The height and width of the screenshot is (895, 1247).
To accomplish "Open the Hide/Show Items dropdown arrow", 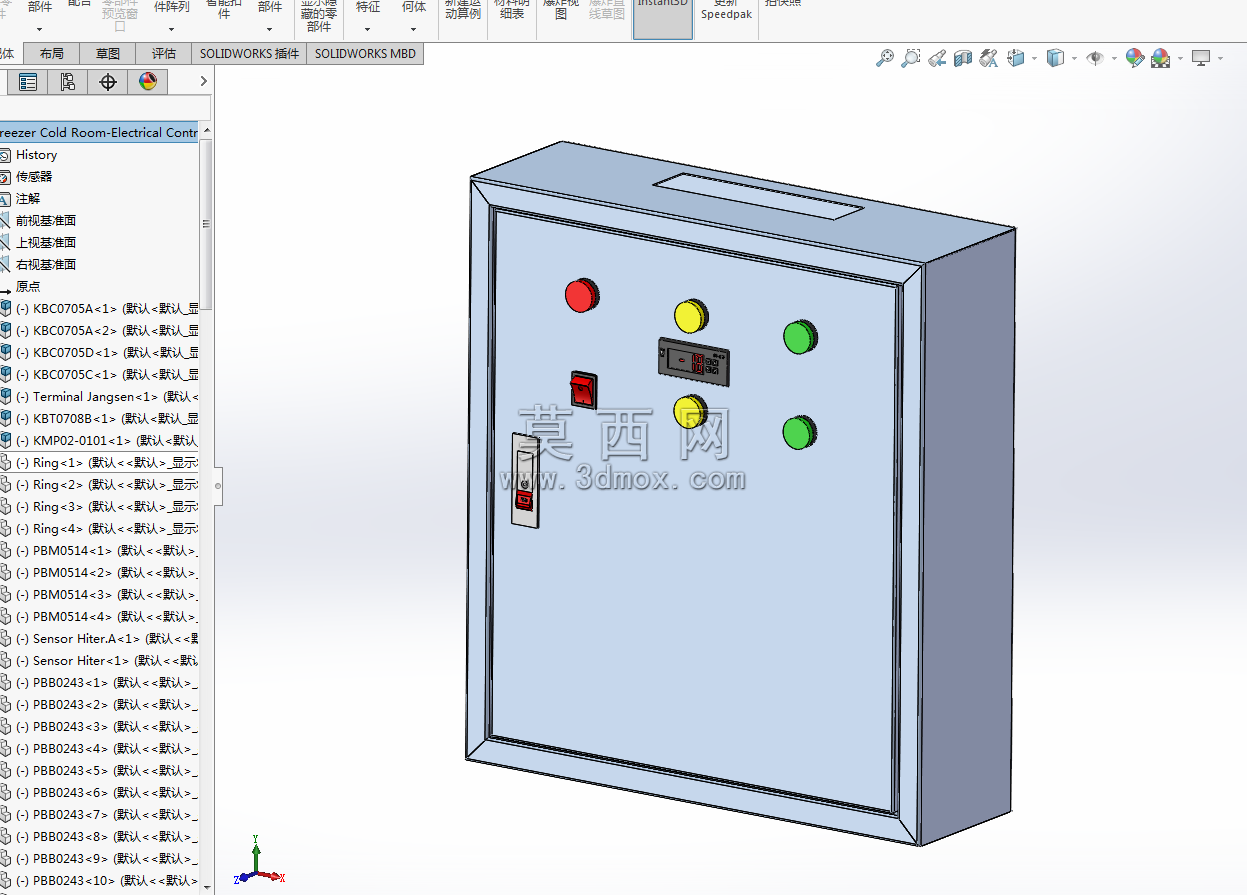I will click(1114, 59).
